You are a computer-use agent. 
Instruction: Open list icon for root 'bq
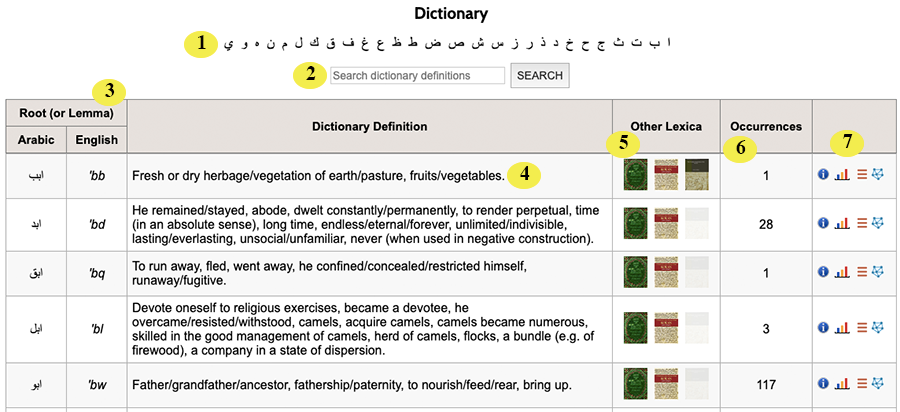pyautogui.click(x=862, y=271)
